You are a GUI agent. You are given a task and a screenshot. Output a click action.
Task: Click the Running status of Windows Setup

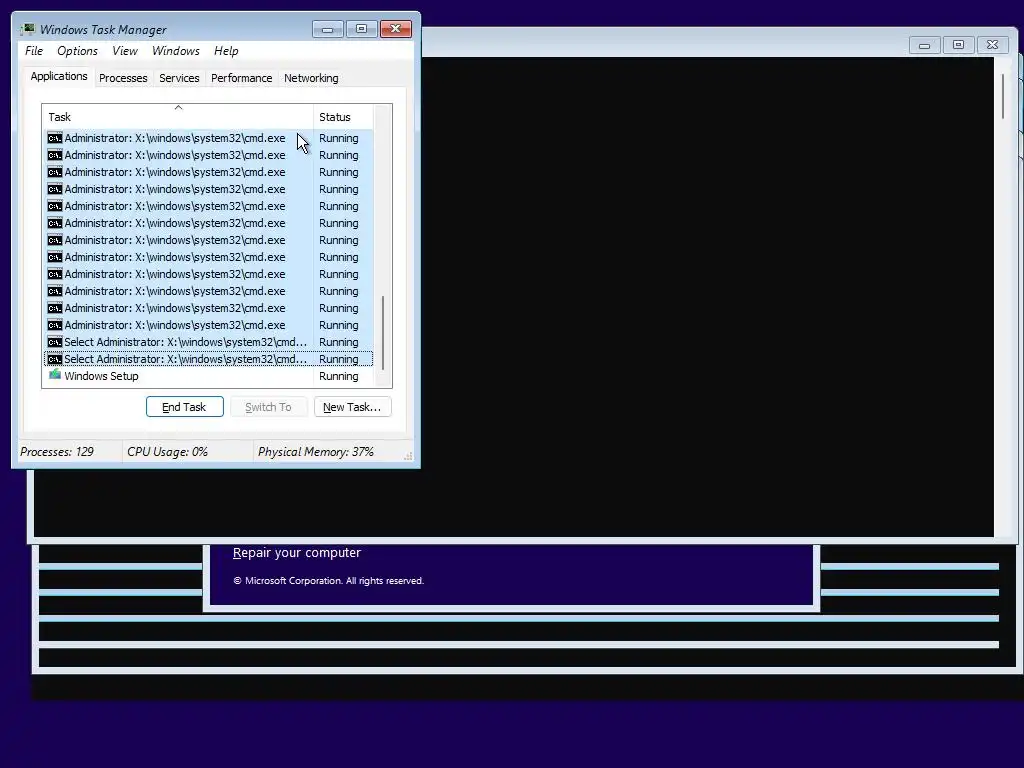(x=338, y=376)
